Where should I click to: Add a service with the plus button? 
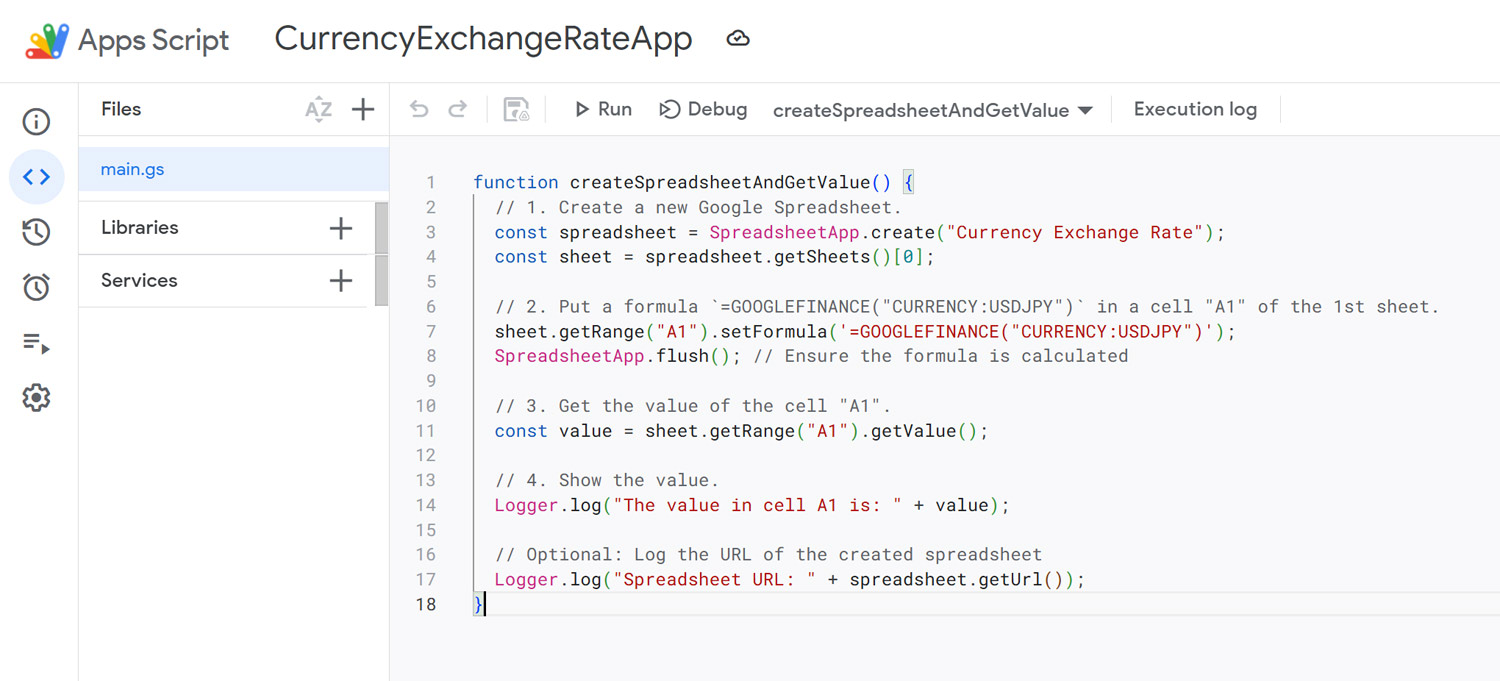point(341,281)
